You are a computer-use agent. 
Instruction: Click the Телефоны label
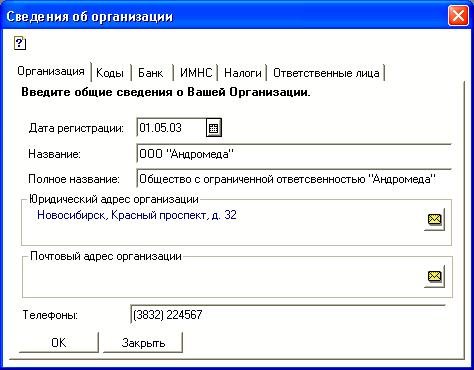click(x=50, y=315)
